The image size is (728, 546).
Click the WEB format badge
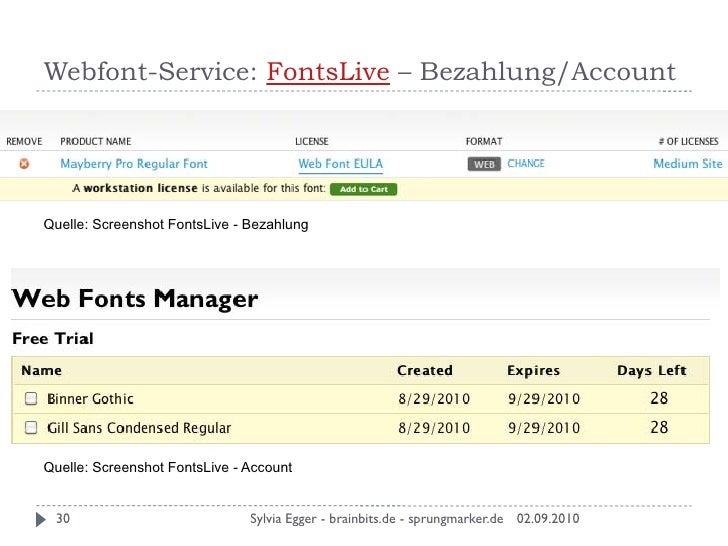484,164
